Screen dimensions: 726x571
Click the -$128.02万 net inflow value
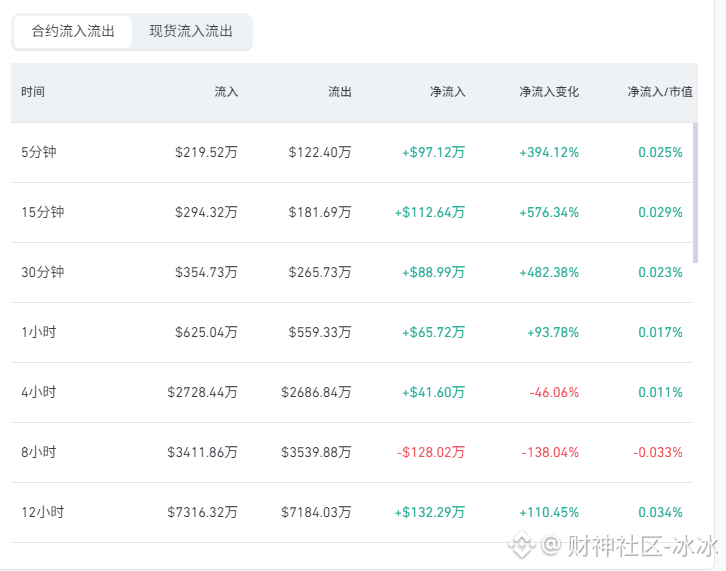[431, 452]
